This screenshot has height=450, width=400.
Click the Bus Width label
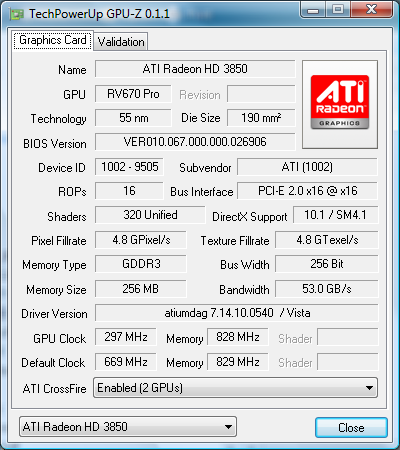[x=245, y=265]
